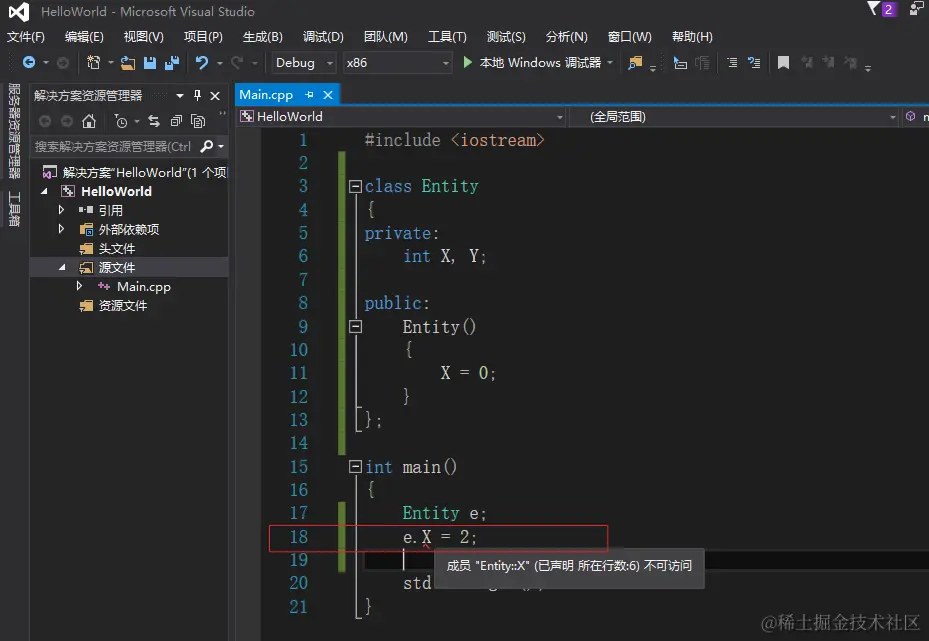Select Main.cpp in Solution Explorer tree
The width and height of the screenshot is (929, 641).
143,286
